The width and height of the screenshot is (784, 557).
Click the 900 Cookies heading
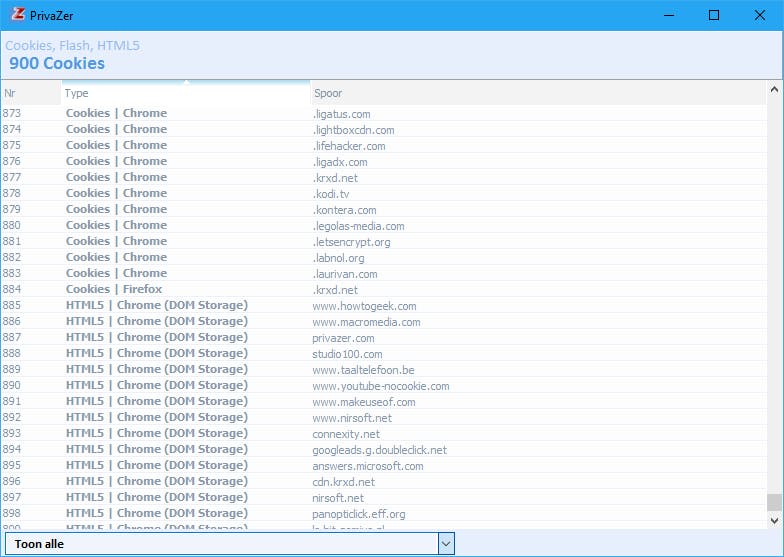tap(57, 63)
